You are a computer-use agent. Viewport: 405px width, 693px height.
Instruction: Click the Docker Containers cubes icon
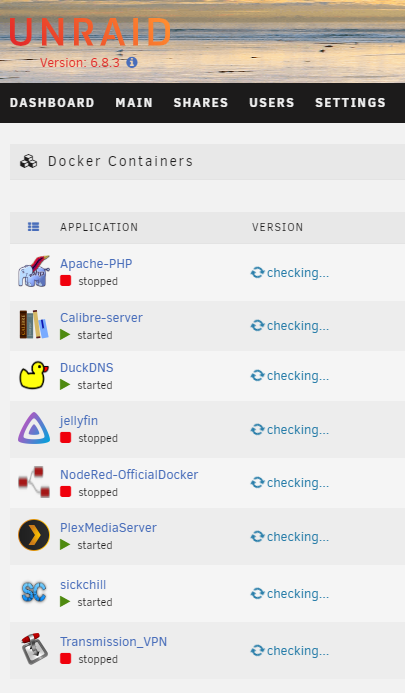point(29,161)
